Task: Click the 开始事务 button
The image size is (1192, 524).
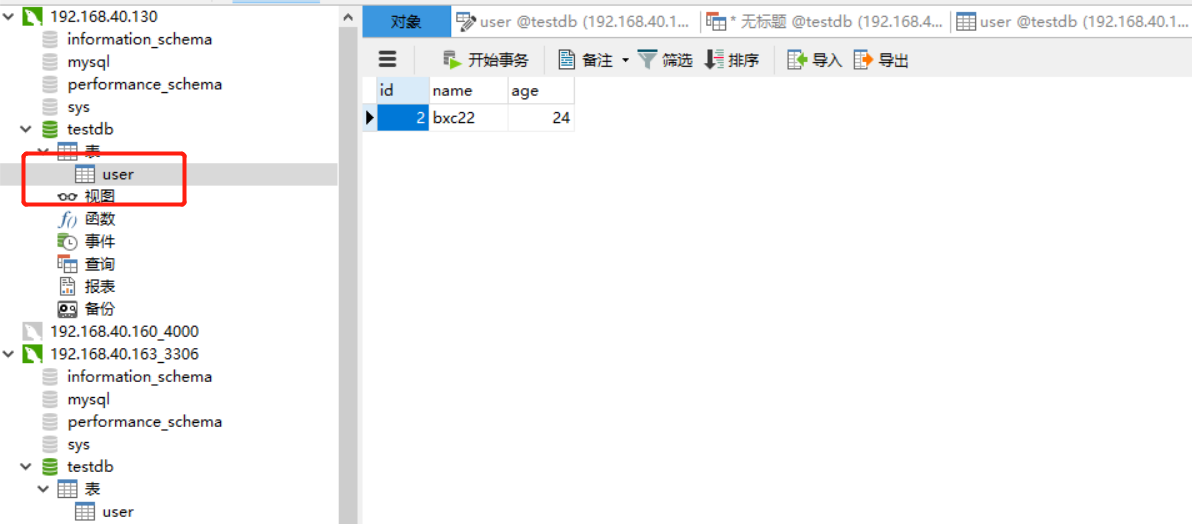Action: point(485,60)
